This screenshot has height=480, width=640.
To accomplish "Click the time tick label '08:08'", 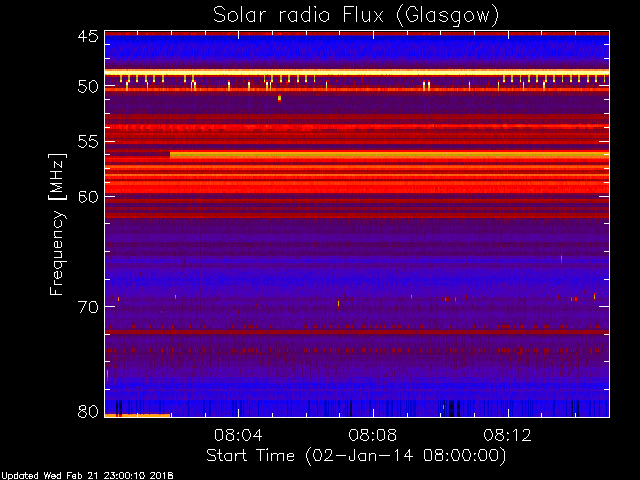I will [373, 435].
